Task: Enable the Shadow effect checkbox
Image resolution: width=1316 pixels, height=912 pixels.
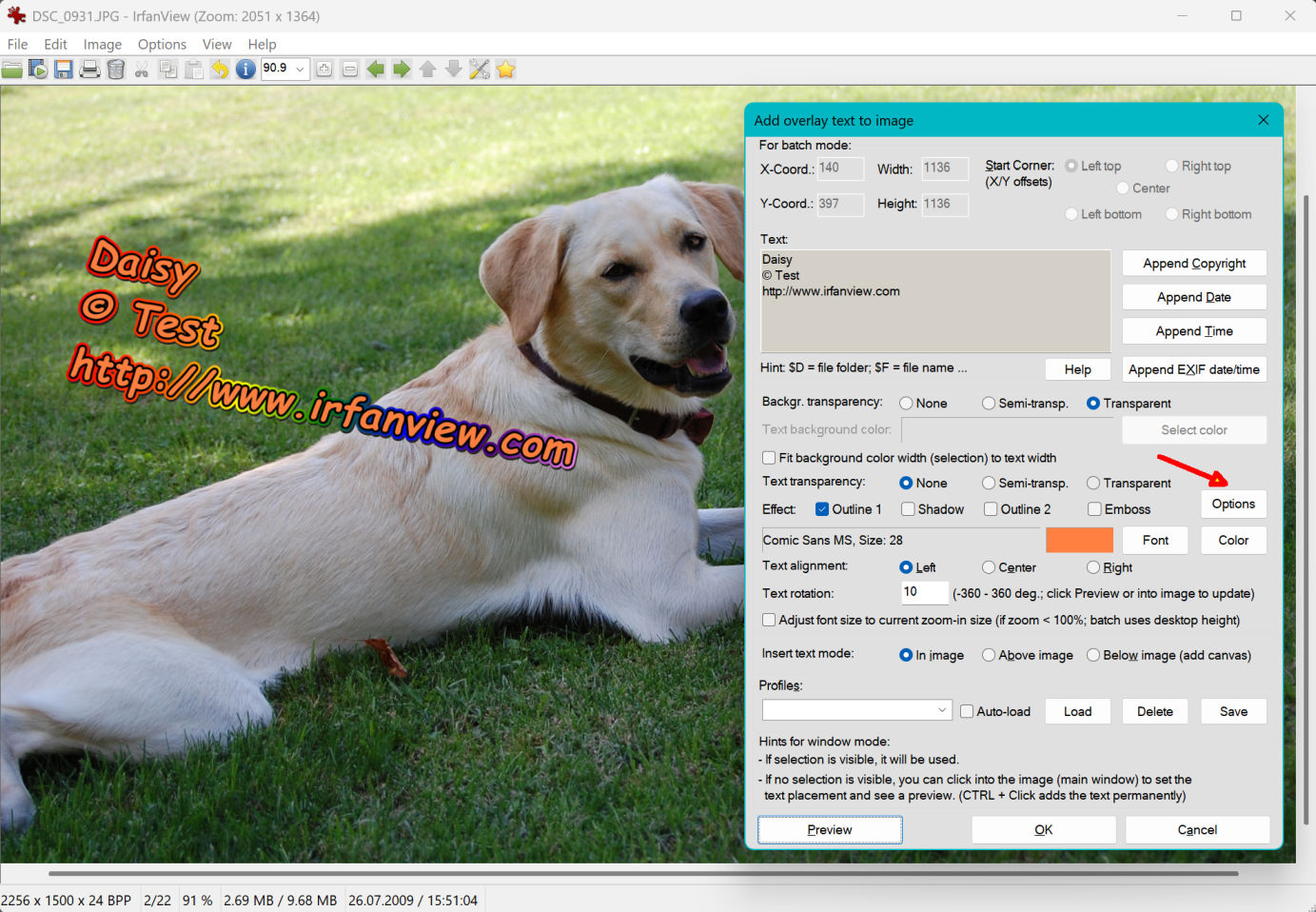Action: coord(909,509)
